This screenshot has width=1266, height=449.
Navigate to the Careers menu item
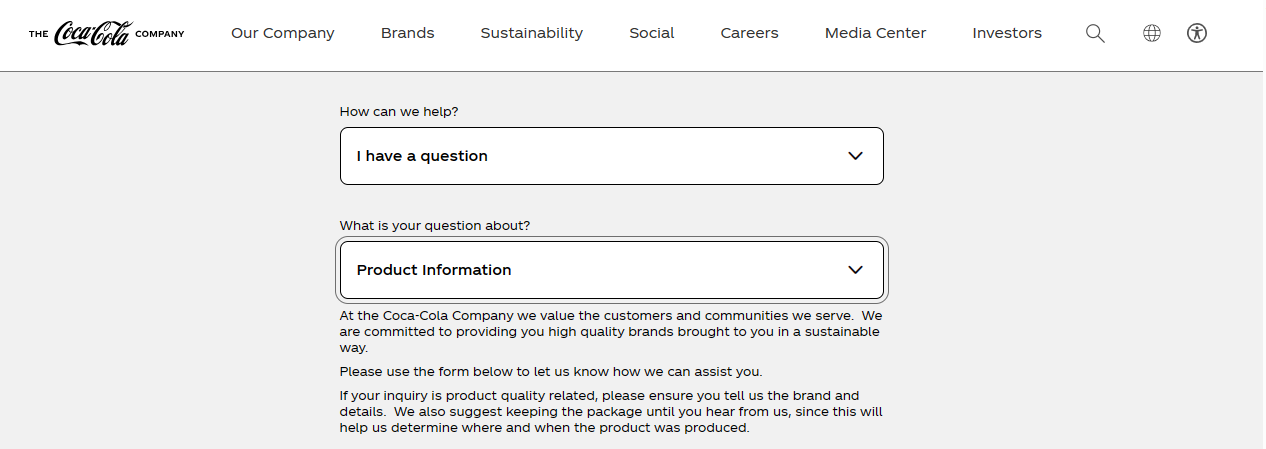click(x=749, y=33)
